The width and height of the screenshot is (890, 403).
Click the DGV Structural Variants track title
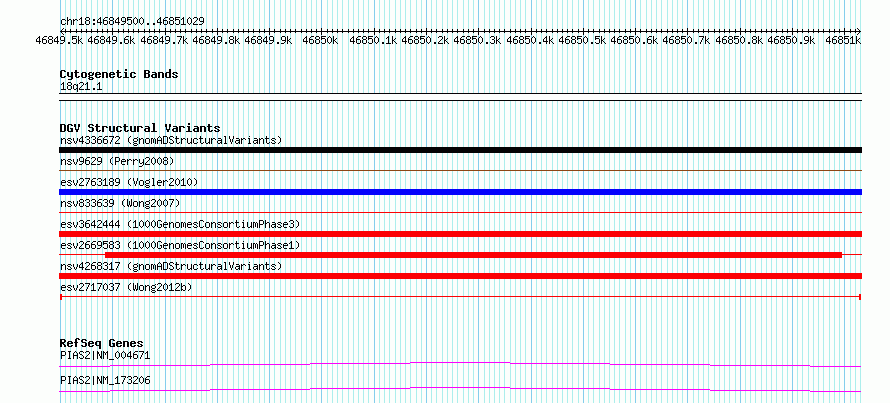[140, 128]
